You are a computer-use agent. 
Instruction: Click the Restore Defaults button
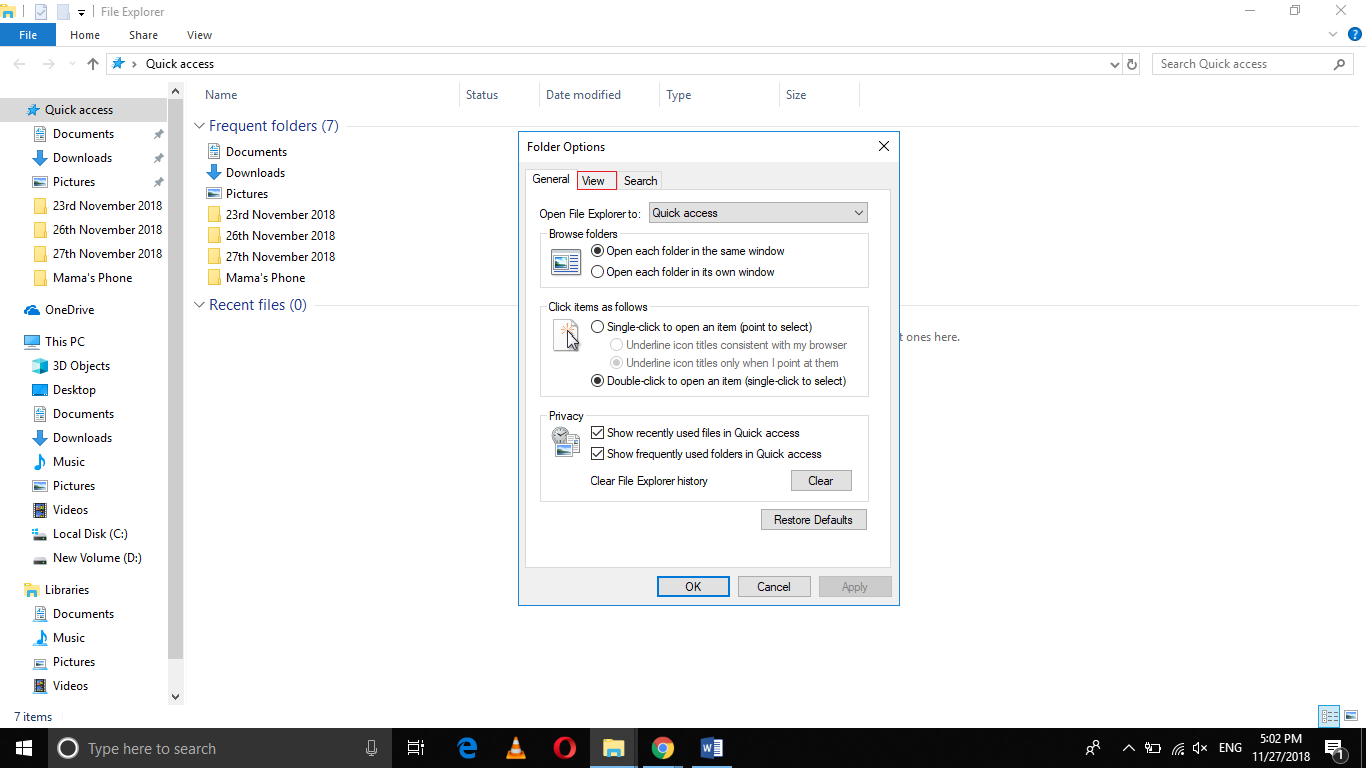coord(813,519)
